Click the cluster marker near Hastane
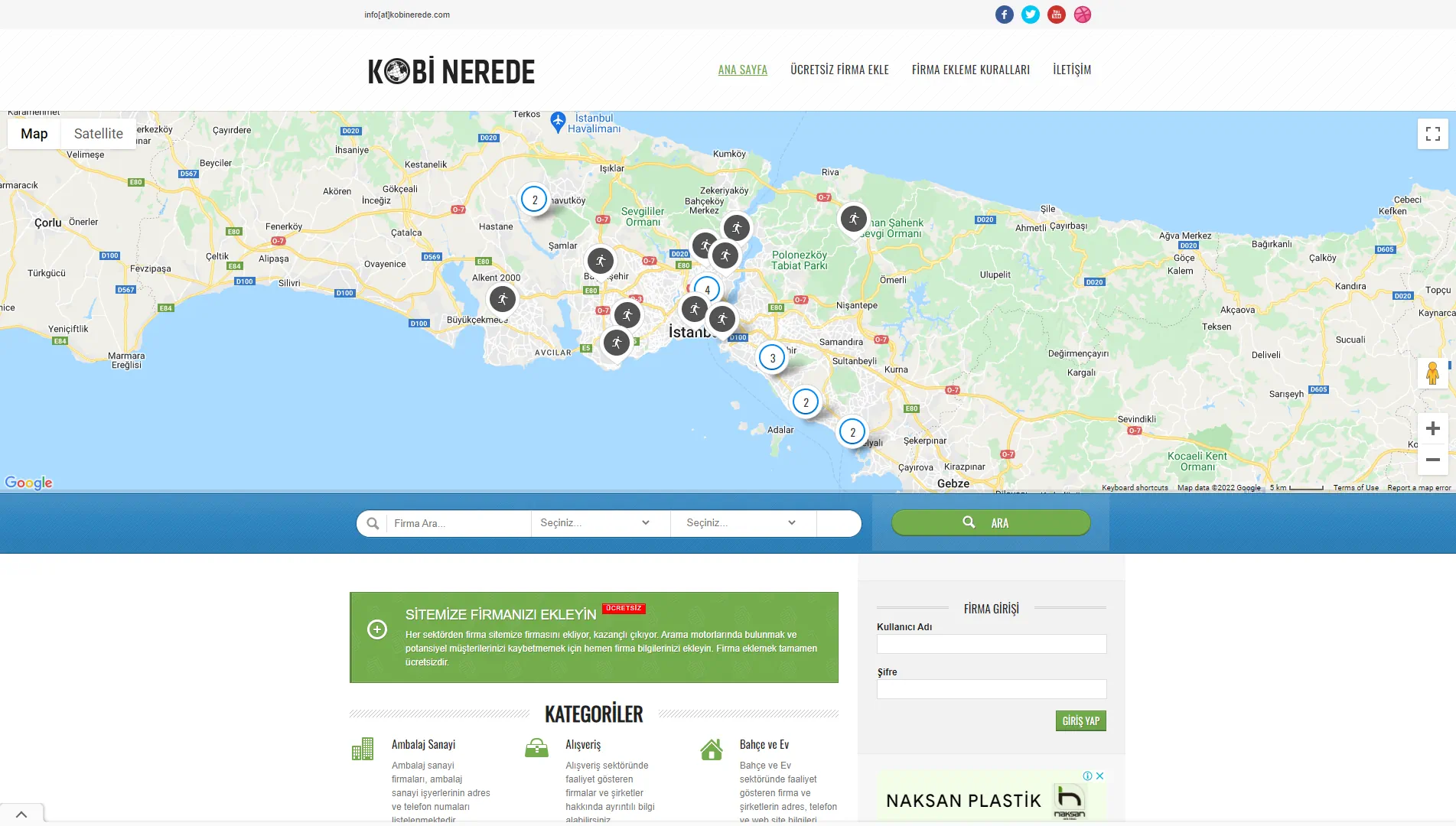This screenshot has width=1456, height=826. click(x=534, y=200)
